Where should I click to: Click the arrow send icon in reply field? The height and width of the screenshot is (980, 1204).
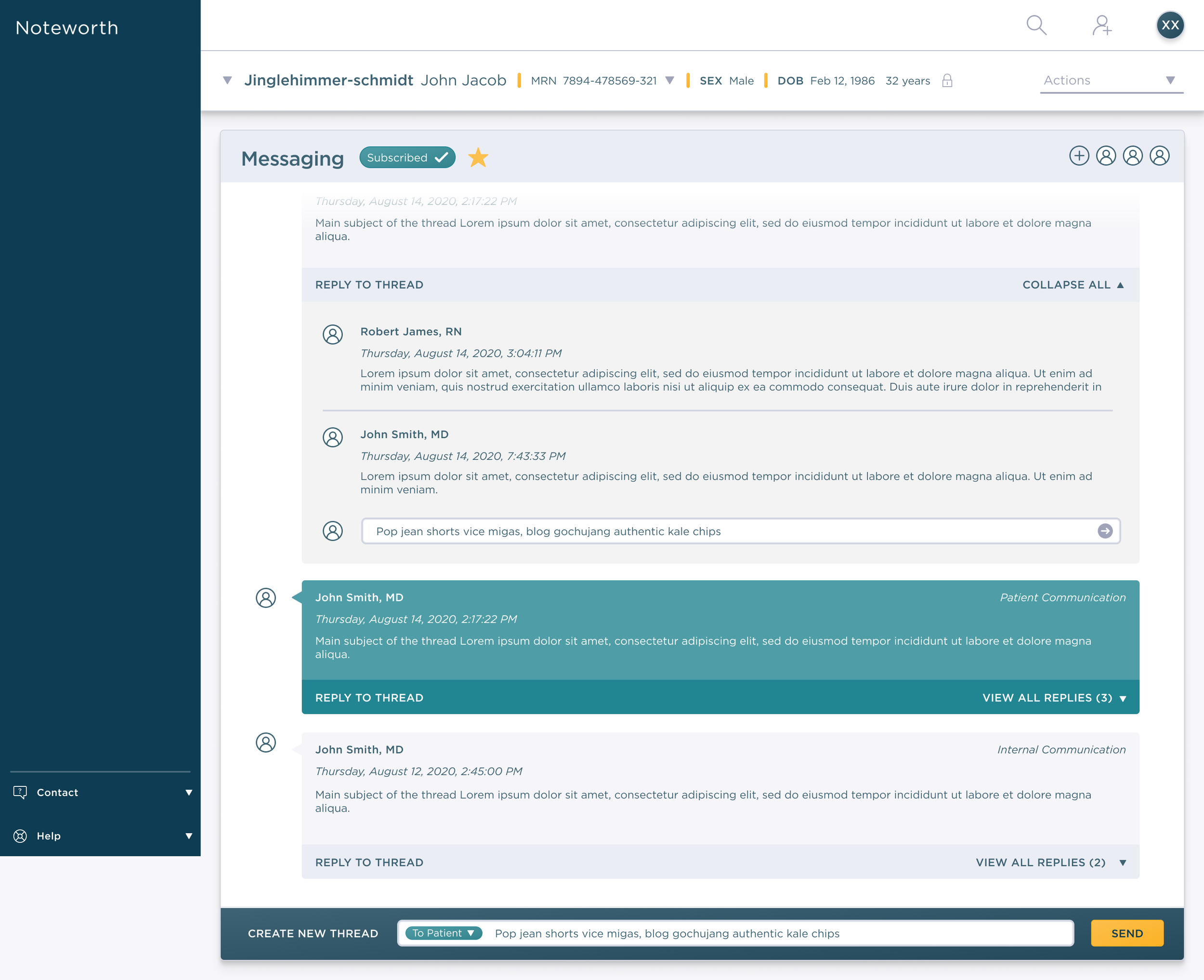point(1105,531)
